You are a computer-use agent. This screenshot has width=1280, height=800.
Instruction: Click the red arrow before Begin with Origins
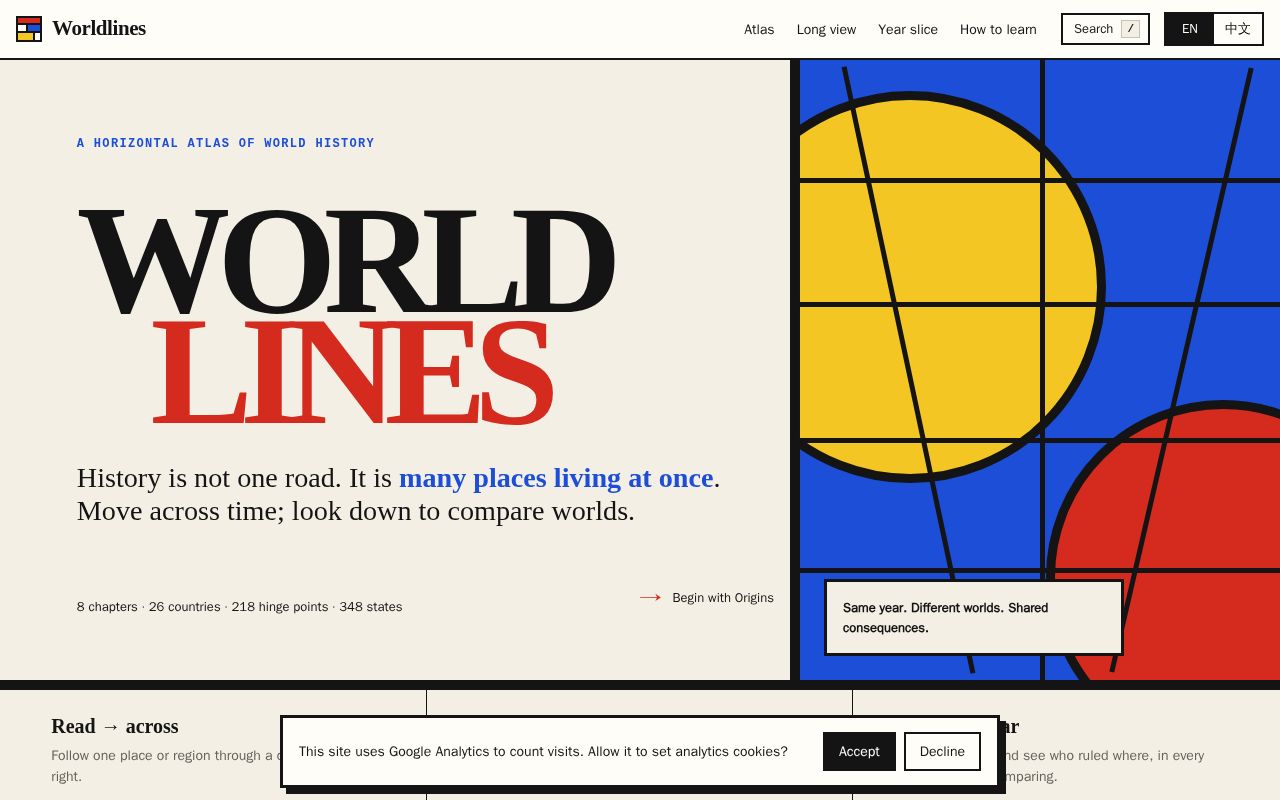650,598
